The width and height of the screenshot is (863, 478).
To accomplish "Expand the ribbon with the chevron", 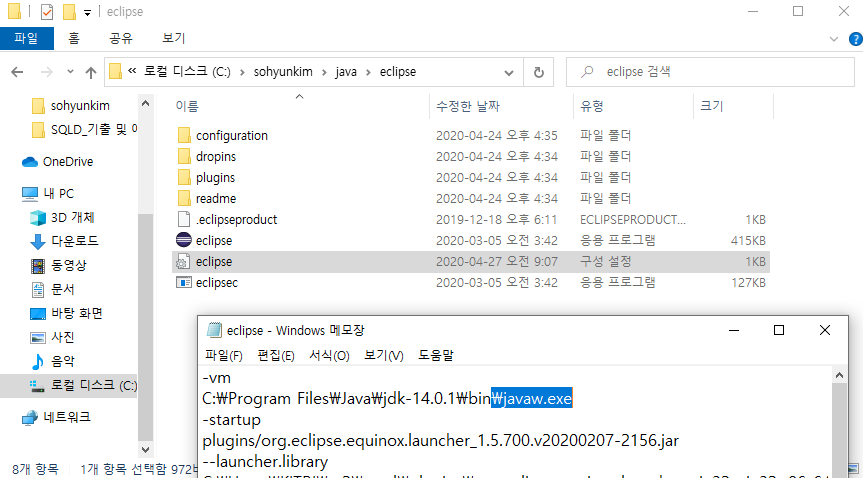I will pyautogui.click(x=833, y=39).
